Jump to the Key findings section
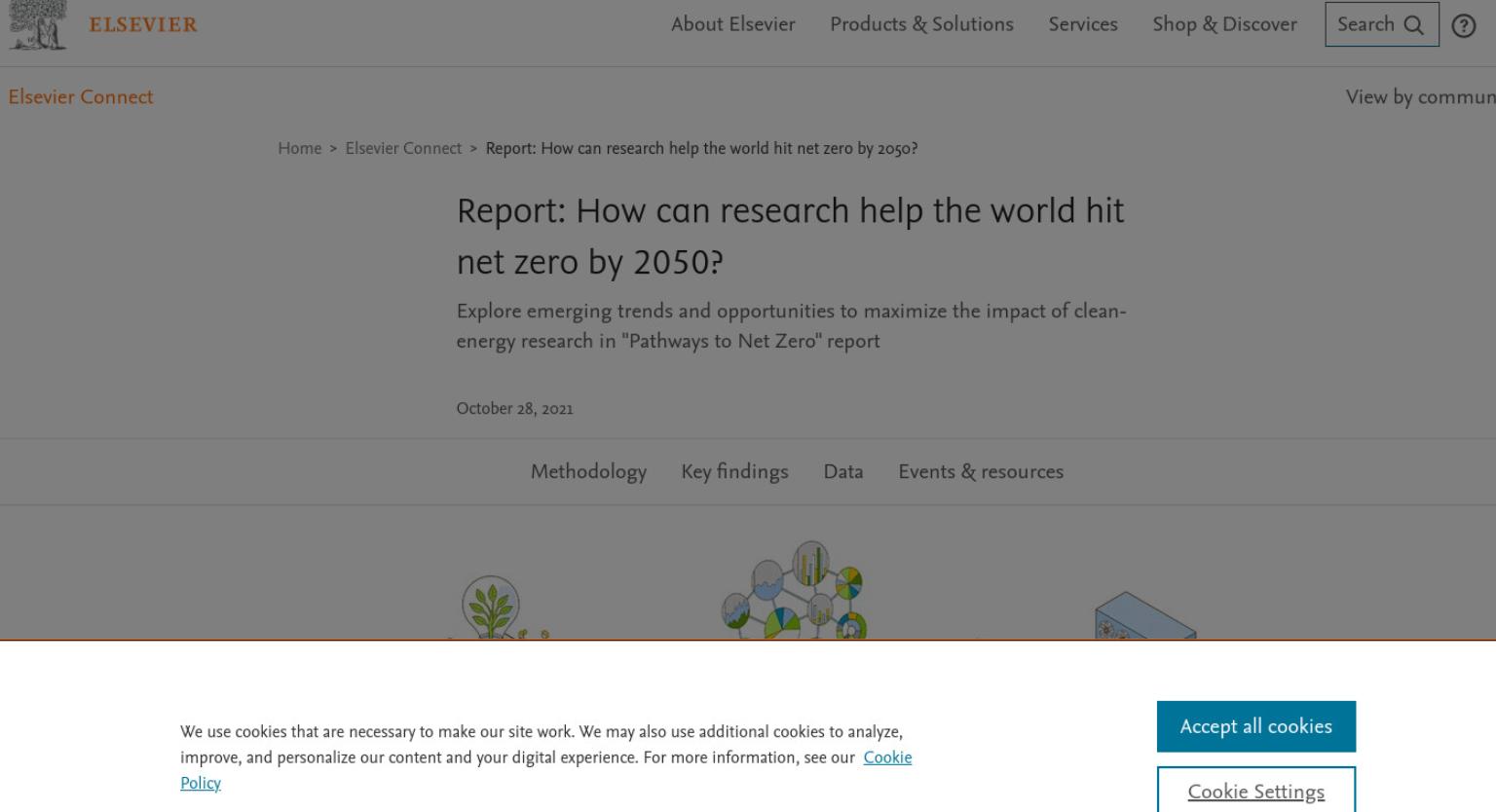The image size is (1496, 812). [x=734, y=471]
